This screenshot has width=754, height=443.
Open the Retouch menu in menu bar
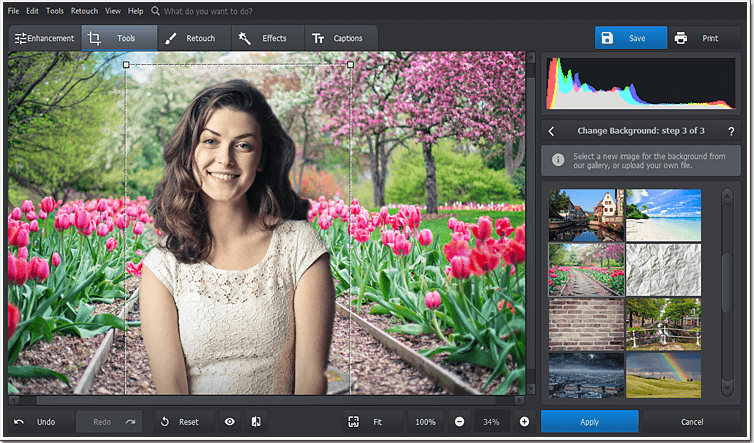84,11
